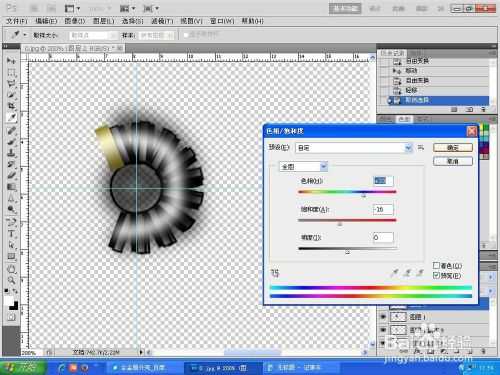Viewport: 500px width, 375px height.
Task: Create new snapshot in History panel
Action: point(469,109)
